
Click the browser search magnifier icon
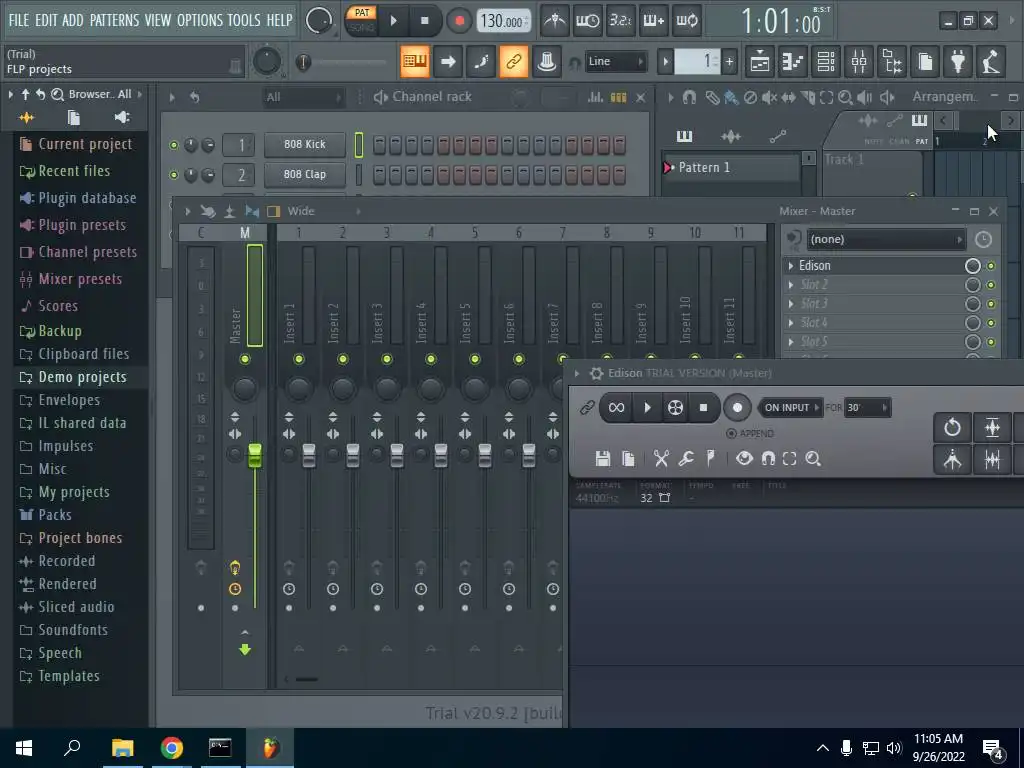tap(57, 95)
